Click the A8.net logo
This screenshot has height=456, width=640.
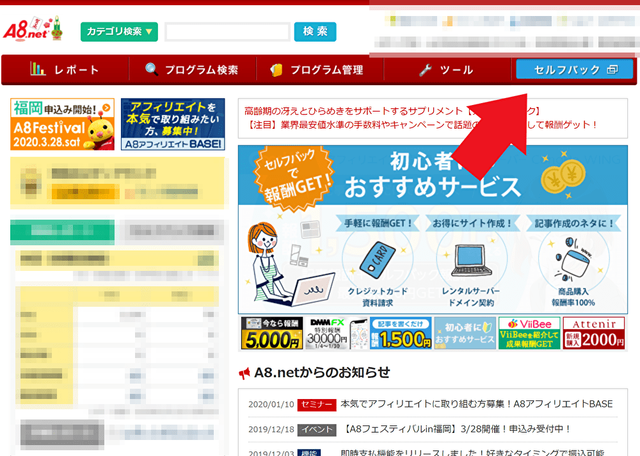[x=33, y=29]
